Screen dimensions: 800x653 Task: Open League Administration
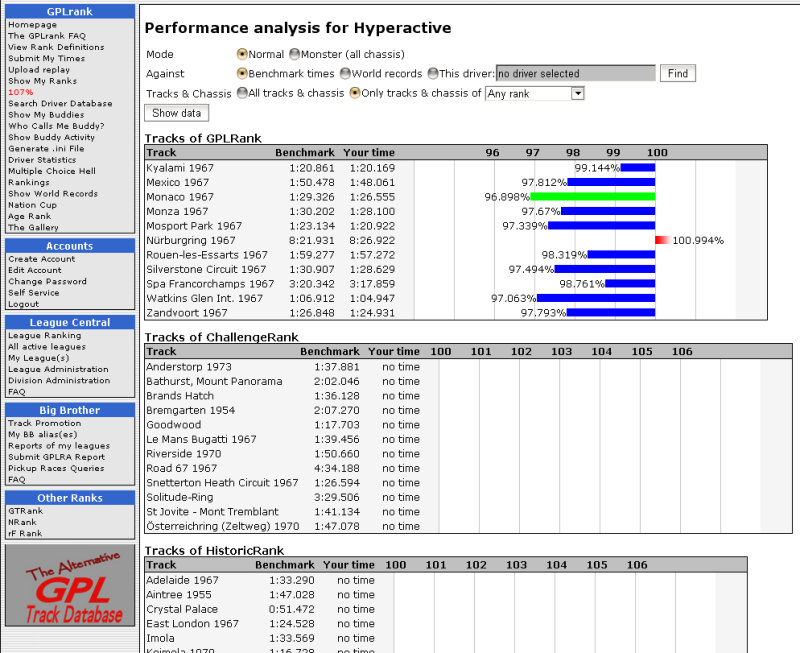[58, 369]
